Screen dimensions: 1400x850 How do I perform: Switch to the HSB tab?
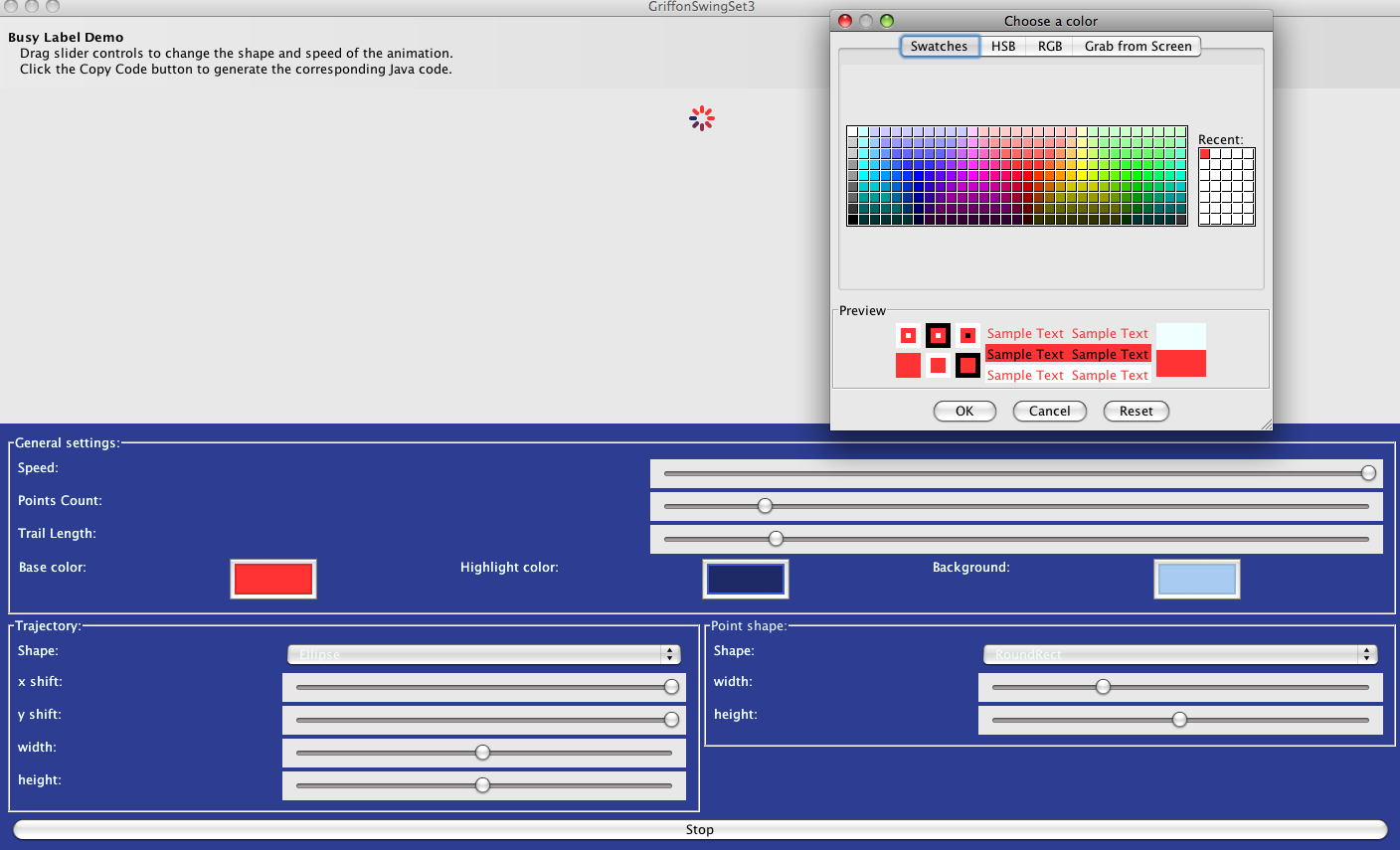[1003, 47]
